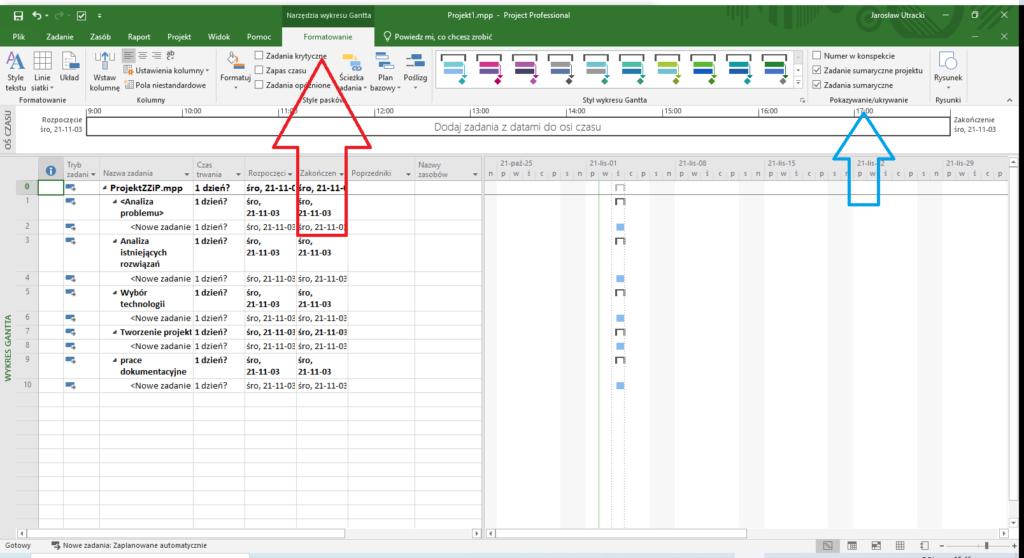Uncheck Zadanie sumaryczne projektu checkbox
This screenshot has width=1024, height=558.
coord(817,71)
